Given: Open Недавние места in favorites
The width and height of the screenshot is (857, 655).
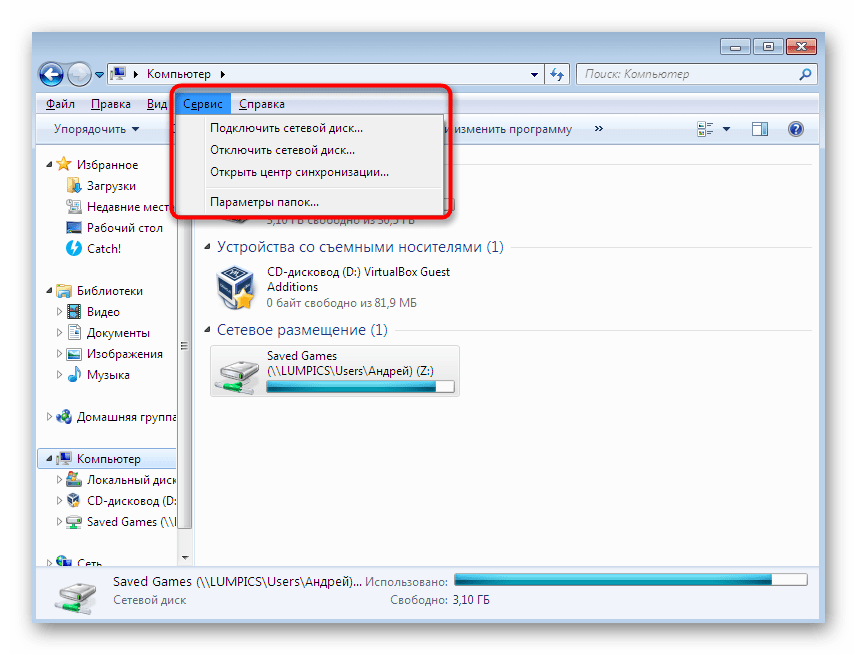Looking at the screenshot, I should [128, 207].
